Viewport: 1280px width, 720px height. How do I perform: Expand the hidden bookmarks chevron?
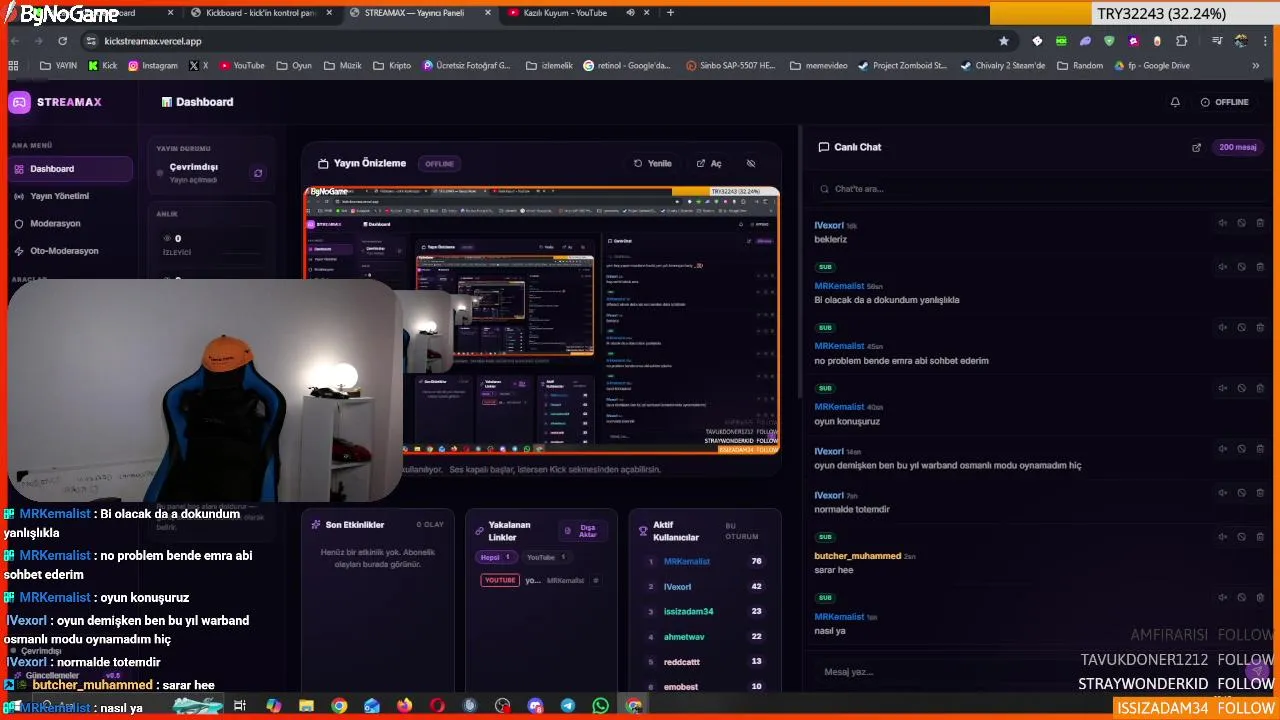click(x=1256, y=66)
